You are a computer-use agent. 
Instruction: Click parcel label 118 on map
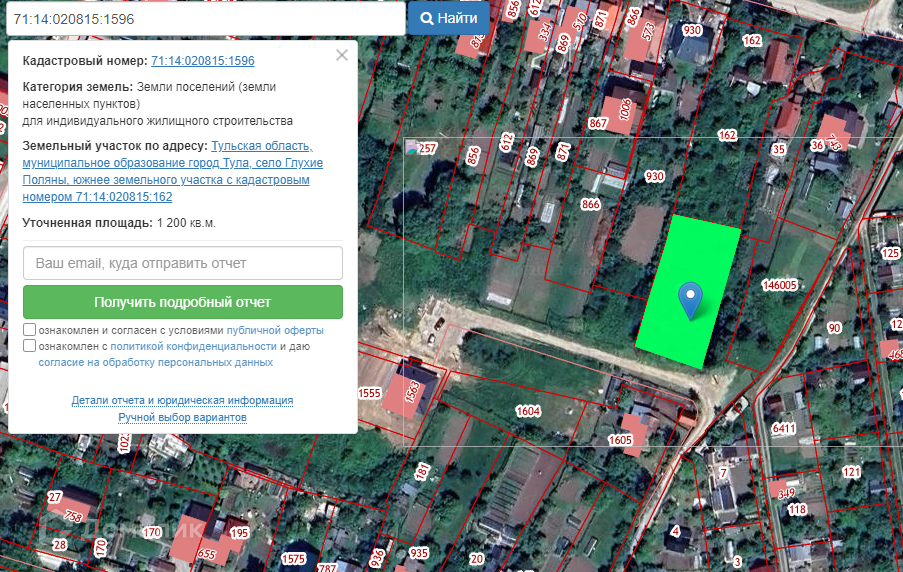click(x=797, y=509)
